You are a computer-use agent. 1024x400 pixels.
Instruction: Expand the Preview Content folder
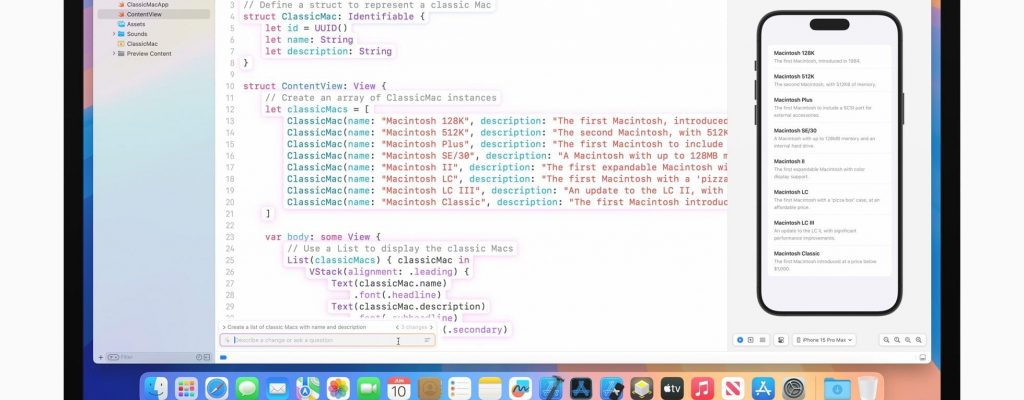coord(114,54)
